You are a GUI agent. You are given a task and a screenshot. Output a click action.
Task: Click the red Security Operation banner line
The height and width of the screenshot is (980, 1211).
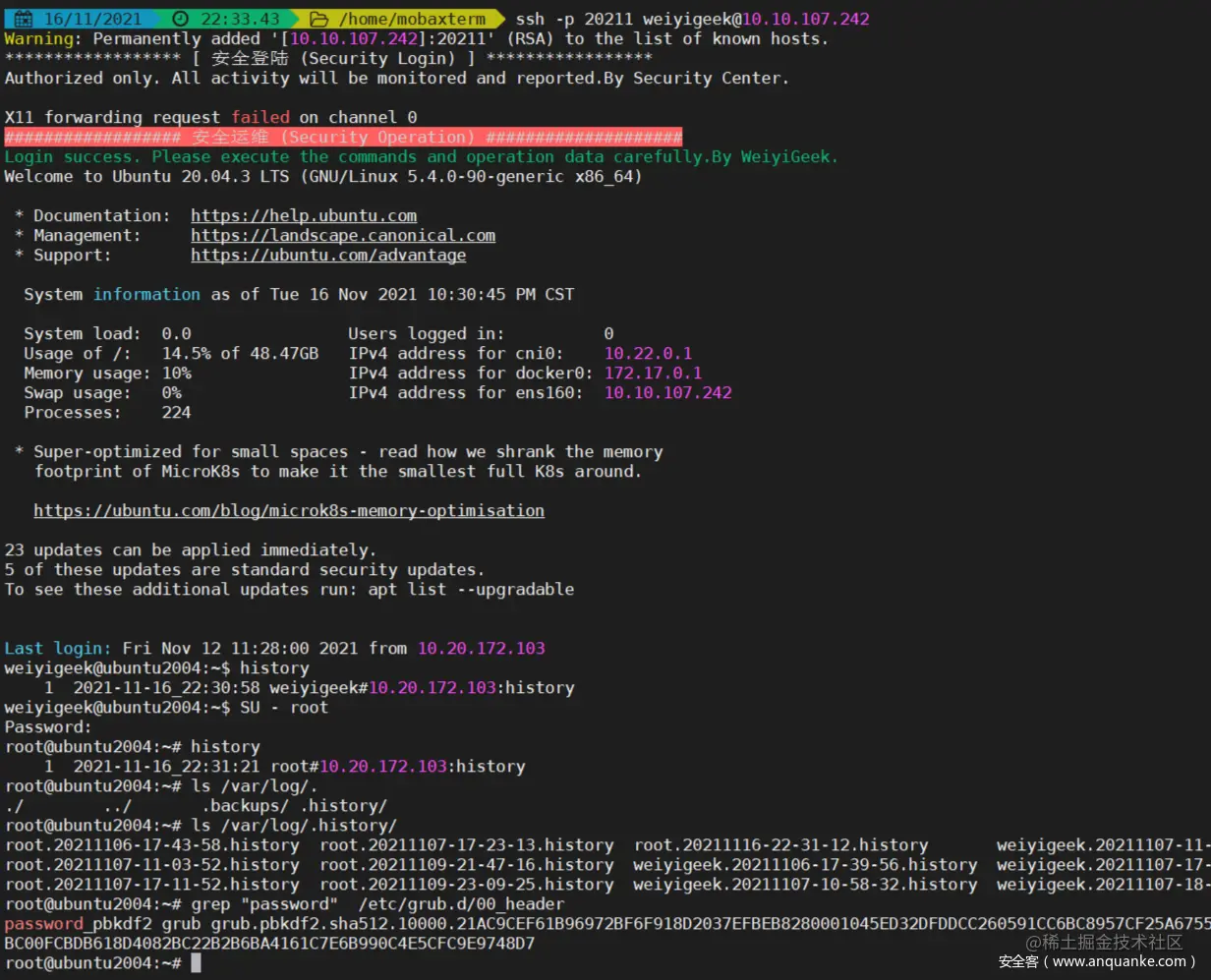(343, 137)
